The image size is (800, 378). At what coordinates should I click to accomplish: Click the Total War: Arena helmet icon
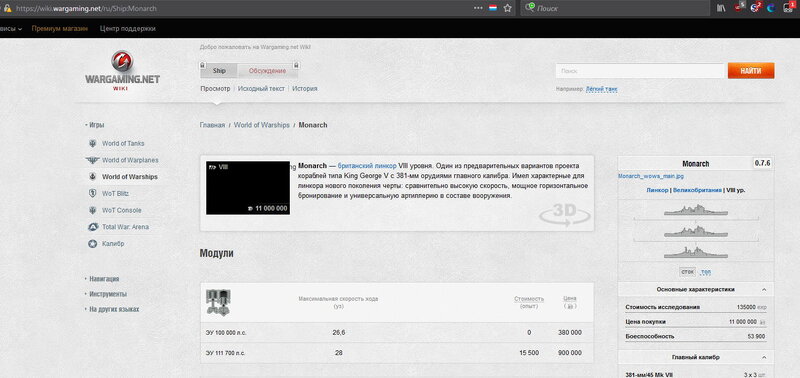pyautogui.click(x=93, y=227)
